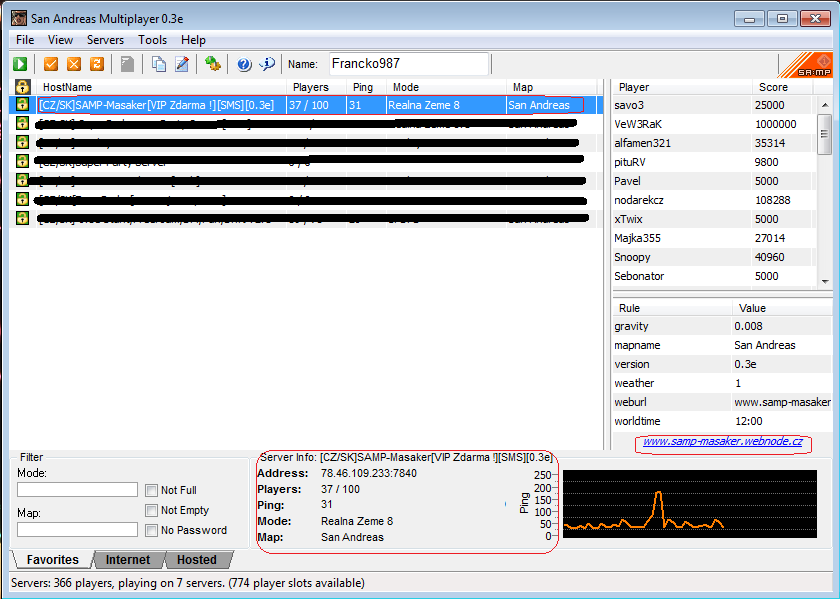840x600 pixels.
Task: Open the Help menu
Action: coord(193,40)
